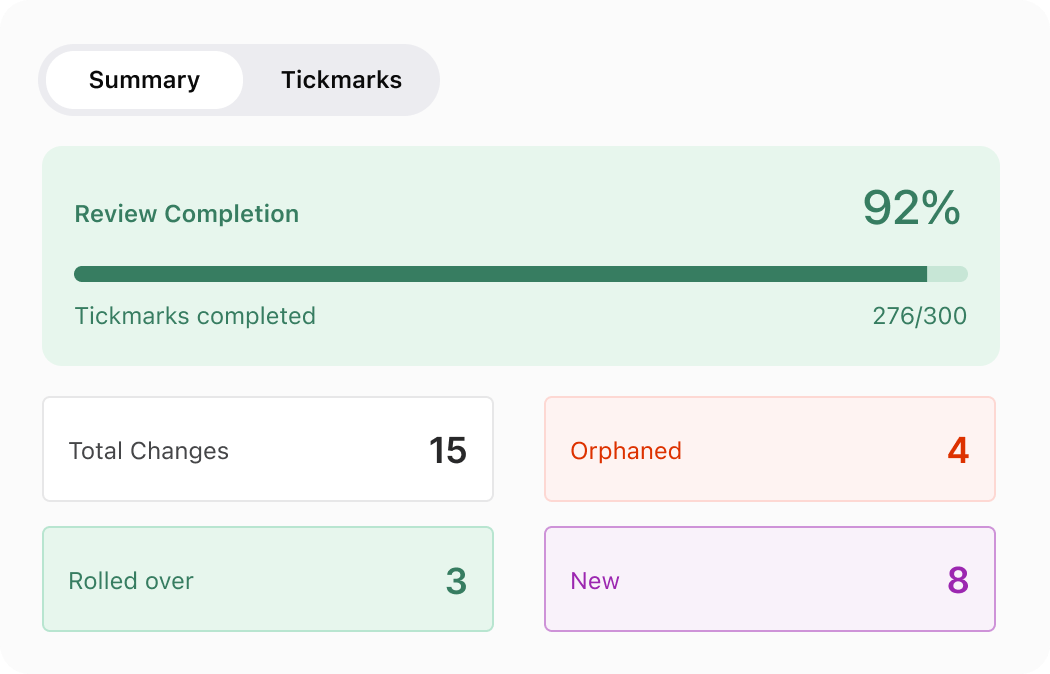Click the unfilled end of the progress bar
The height and width of the screenshot is (674, 1050).
(948, 274)
